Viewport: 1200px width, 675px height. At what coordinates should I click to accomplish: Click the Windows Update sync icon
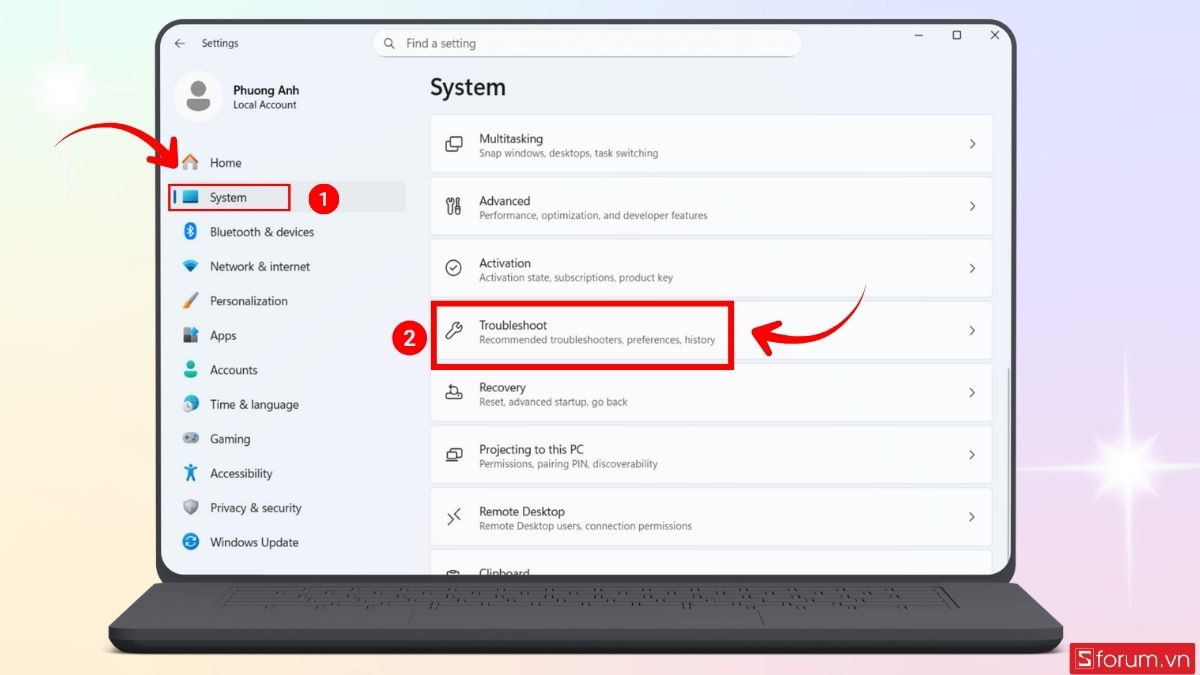[x=190, y=542]
